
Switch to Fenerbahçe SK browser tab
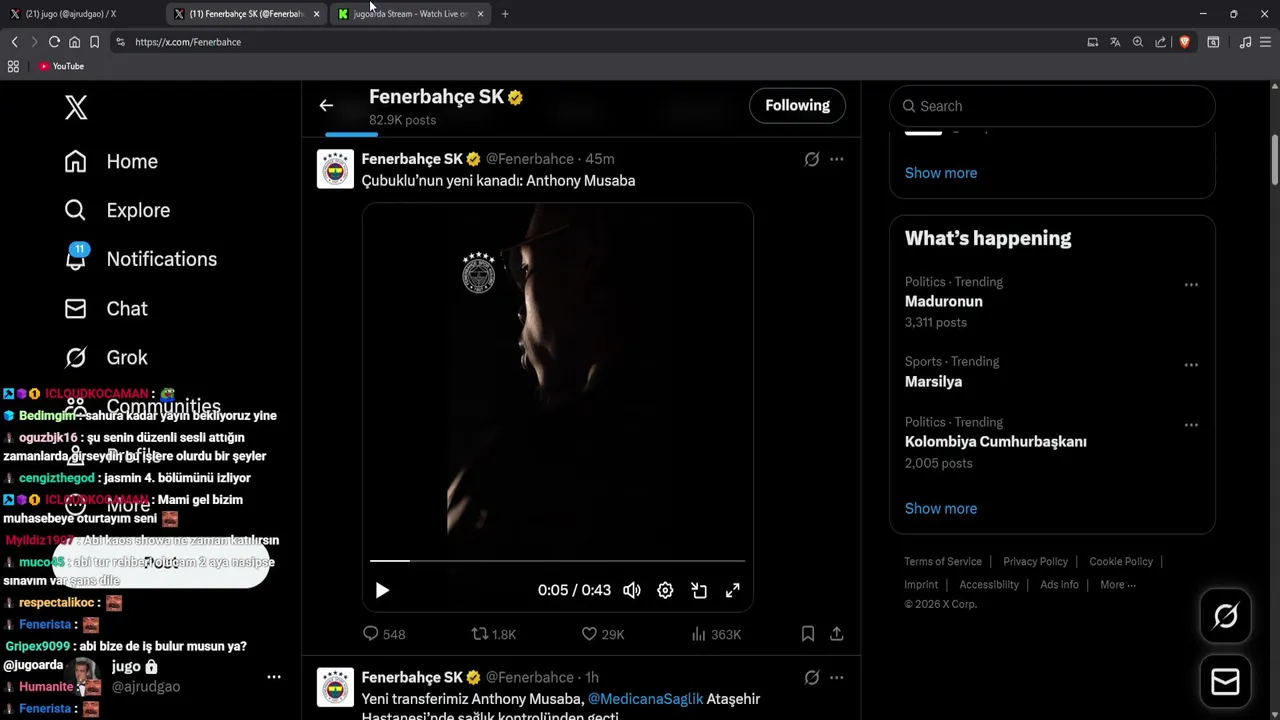247,14
